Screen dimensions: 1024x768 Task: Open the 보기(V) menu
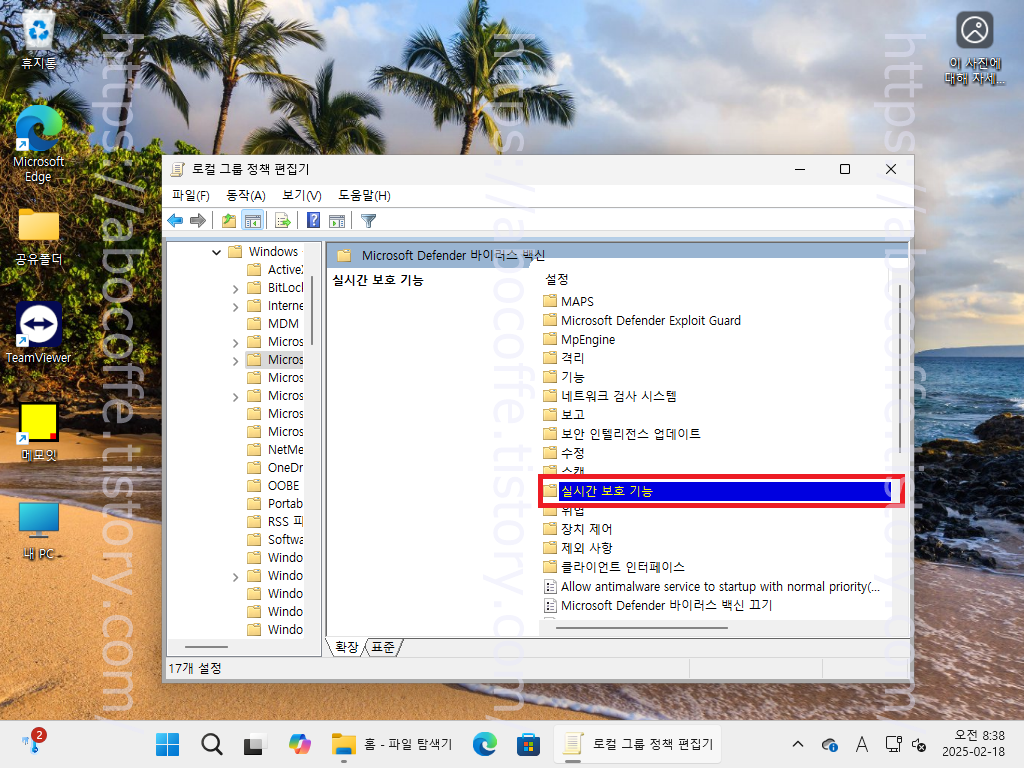click(302, 195)
